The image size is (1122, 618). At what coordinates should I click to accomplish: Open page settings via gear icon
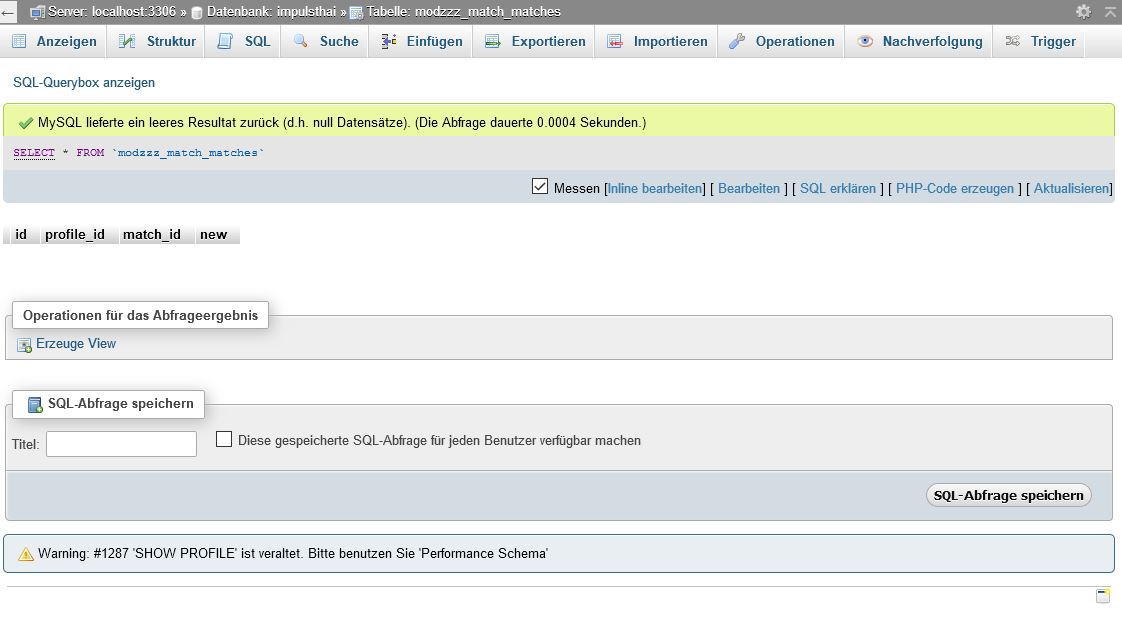[1083, 12]
